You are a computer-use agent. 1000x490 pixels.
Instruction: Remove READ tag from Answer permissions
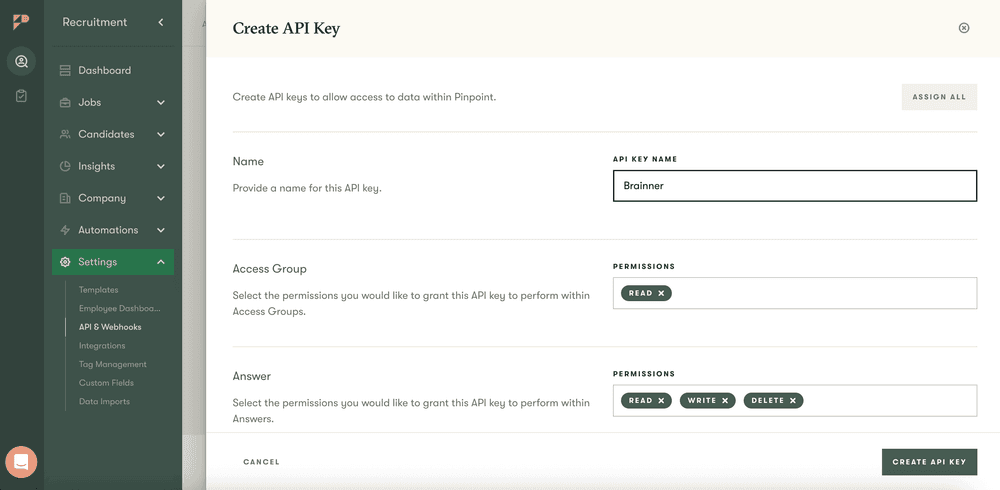click(661, 401)
